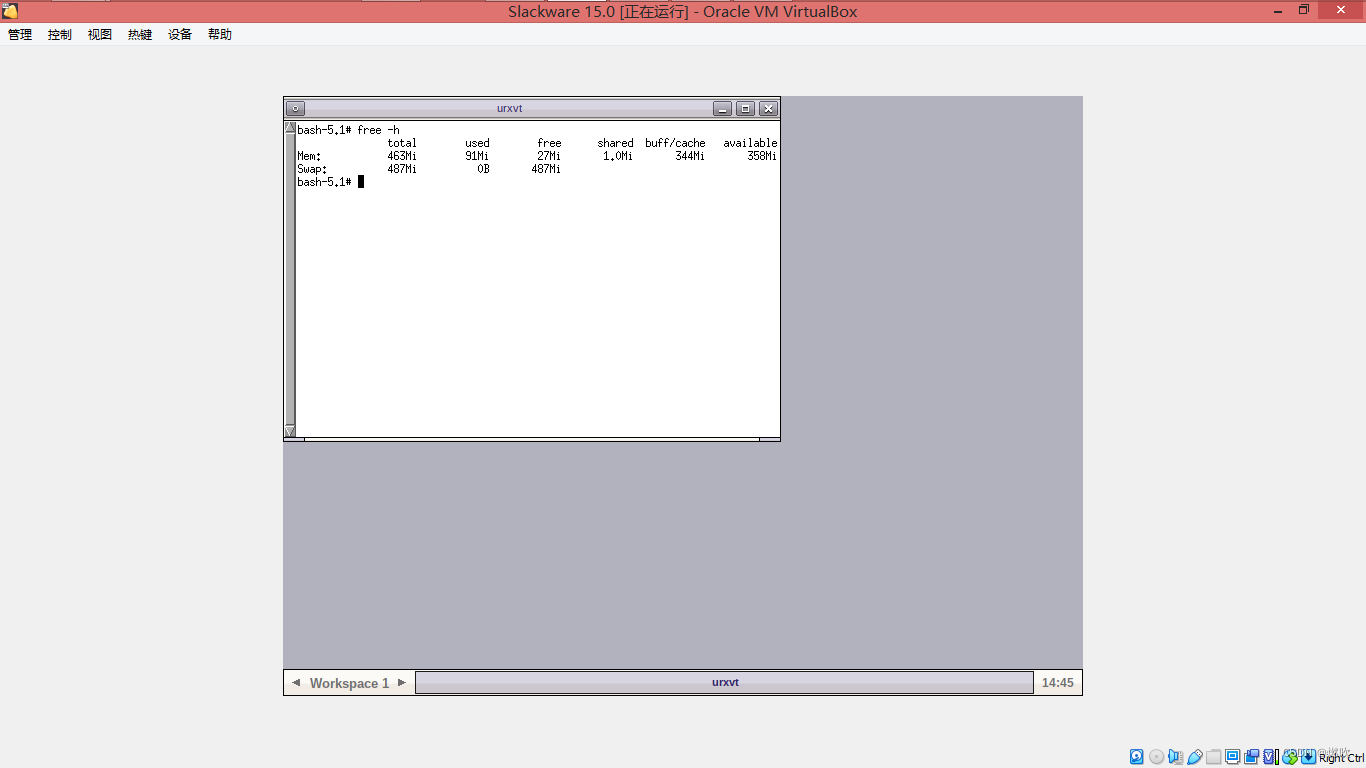Click the 'shared' column header
Image resolution: width=1366 pixels, height=768 pixels.
[x=615, y=143]
